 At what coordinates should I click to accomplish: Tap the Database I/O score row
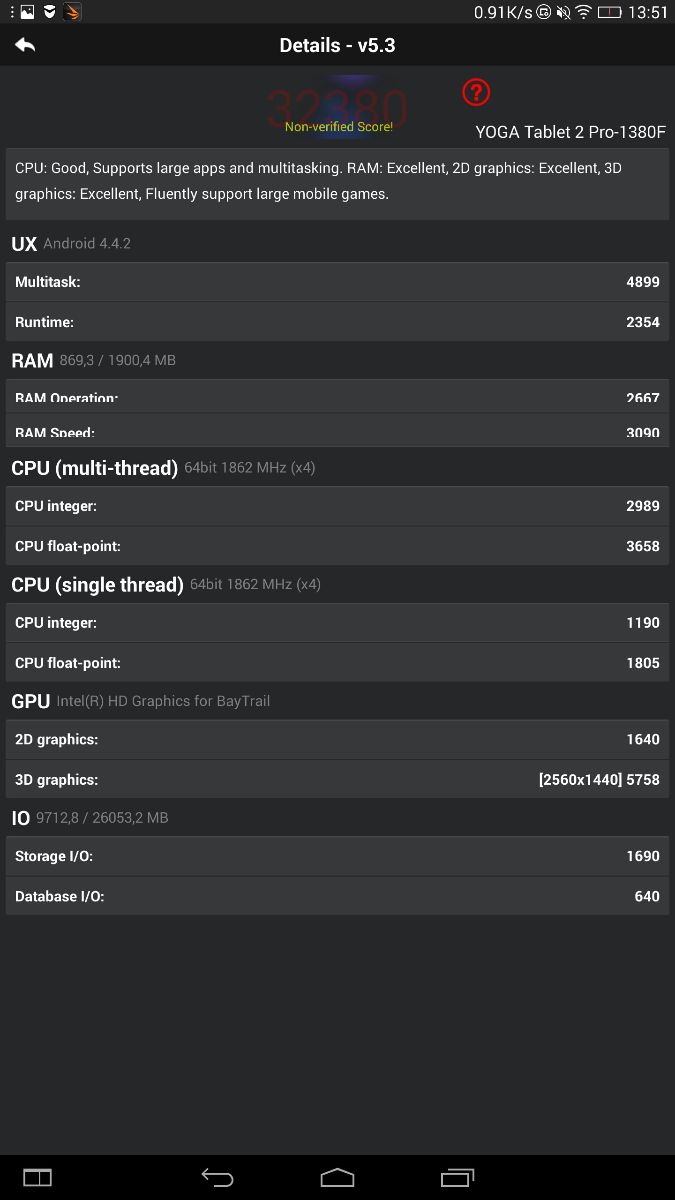pos(337,896)
